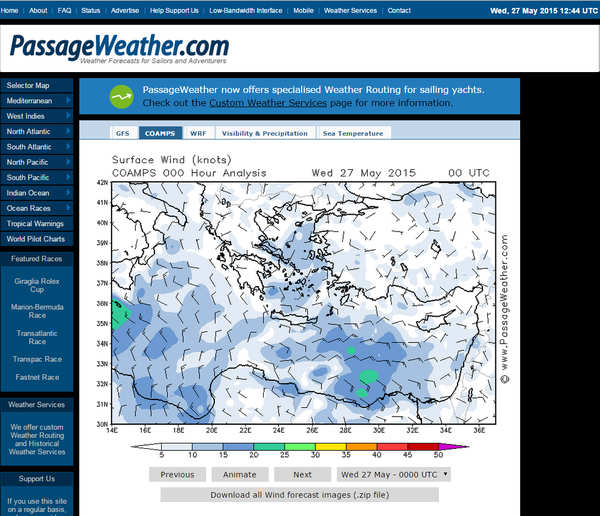Download all Wind forecast images zip
The width and height of the screenshot is (600, 516).
pos(300,495)
